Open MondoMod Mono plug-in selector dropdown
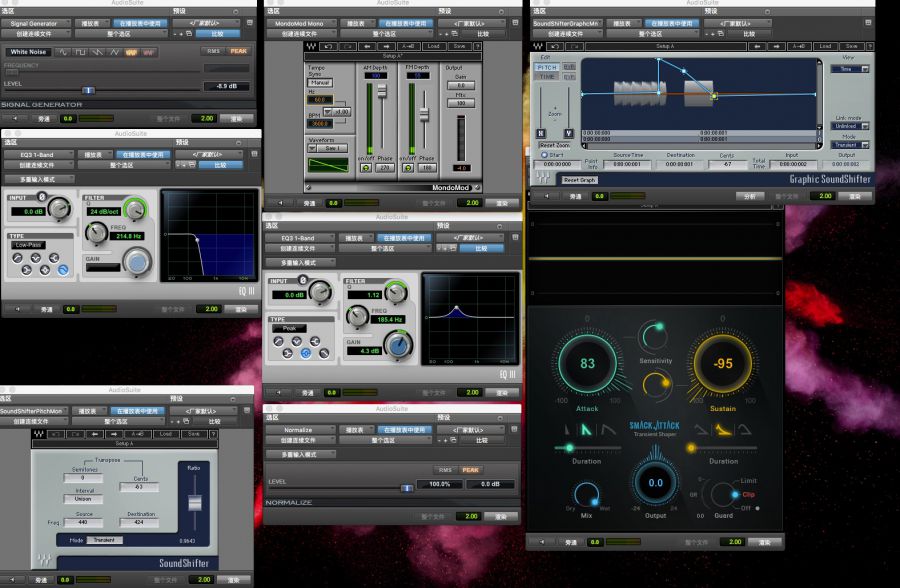 (x=301, y=24)
